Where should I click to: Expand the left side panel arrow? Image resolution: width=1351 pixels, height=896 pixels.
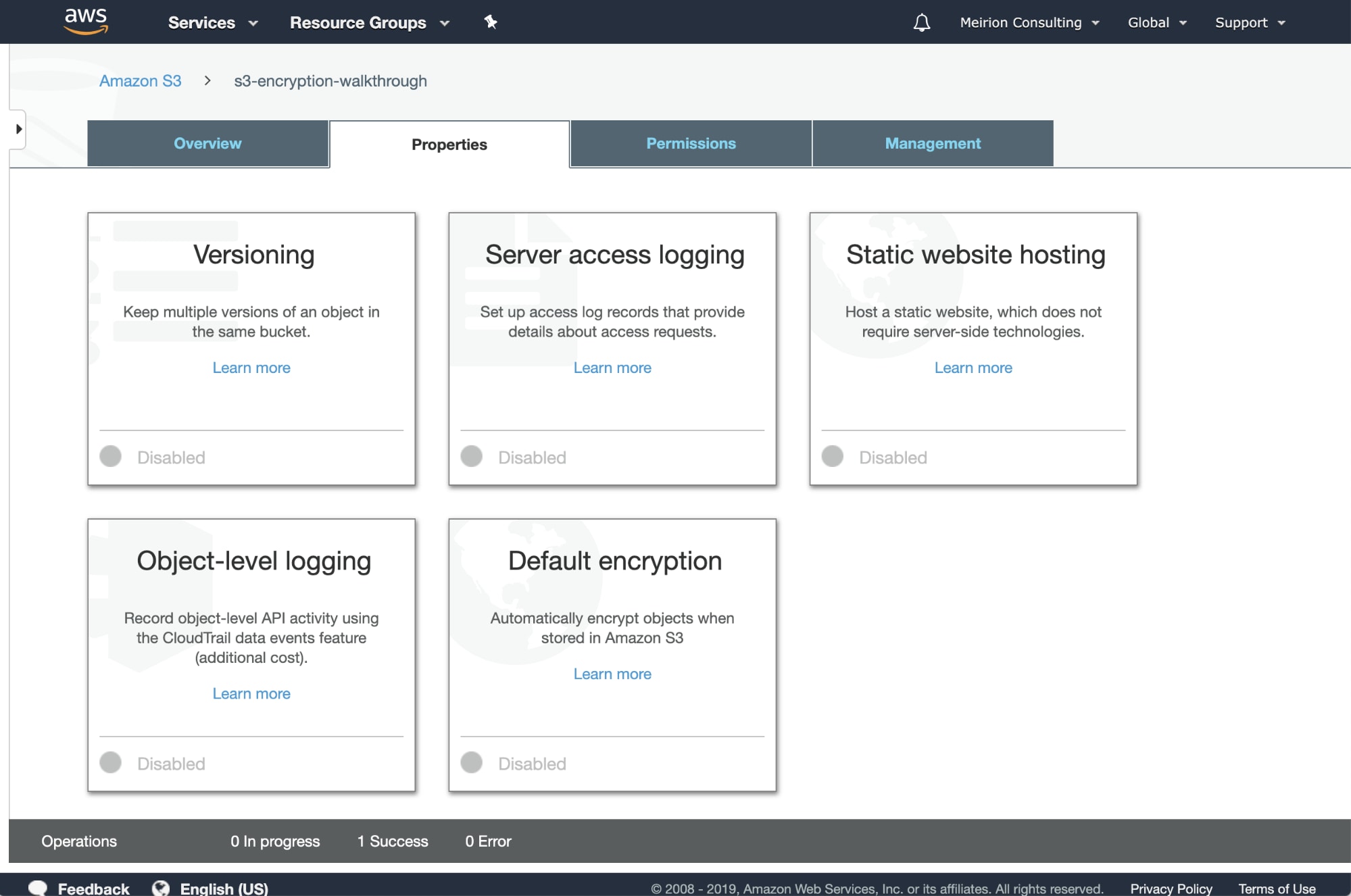pos(18,129)
